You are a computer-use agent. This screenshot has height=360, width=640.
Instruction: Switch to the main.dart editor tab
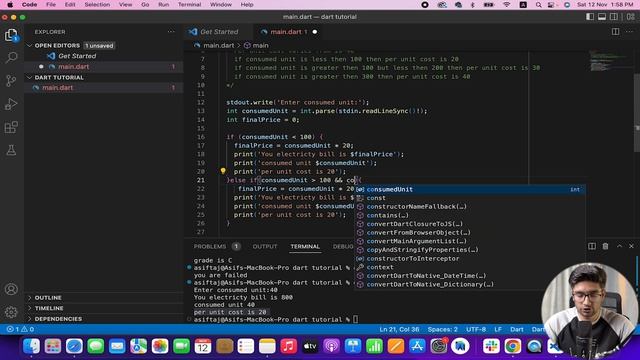tap(286, 32)
